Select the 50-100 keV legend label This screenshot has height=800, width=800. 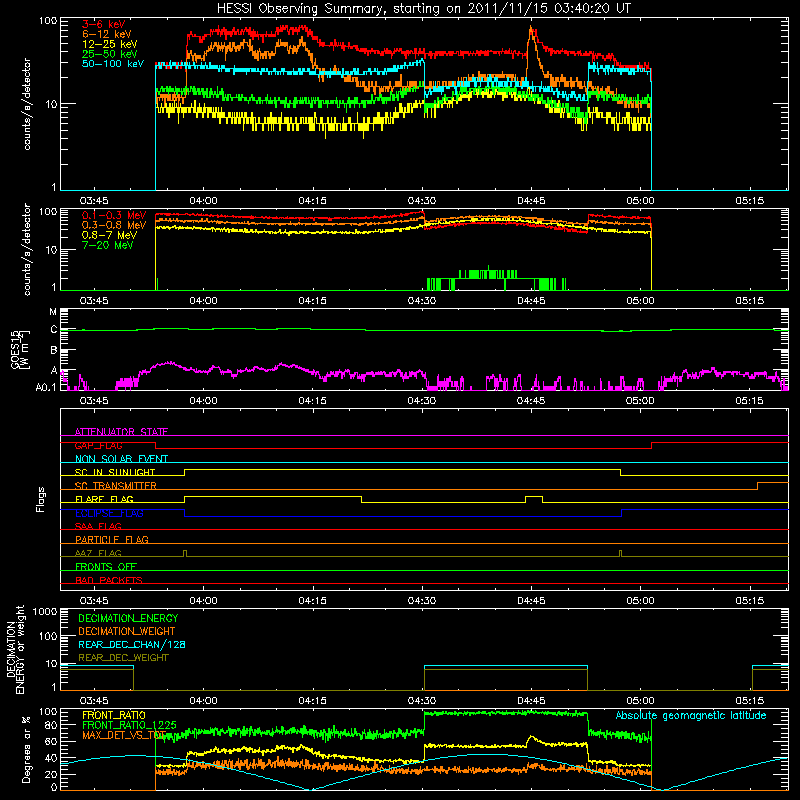pos(113,64)
